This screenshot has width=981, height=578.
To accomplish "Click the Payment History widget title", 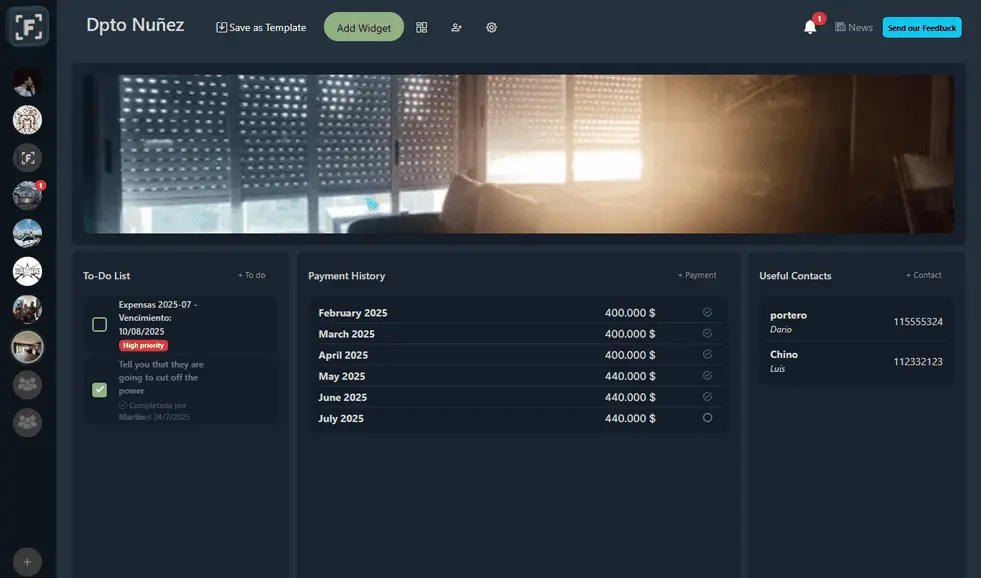I will pyautogui.click(x=347, y=276).
